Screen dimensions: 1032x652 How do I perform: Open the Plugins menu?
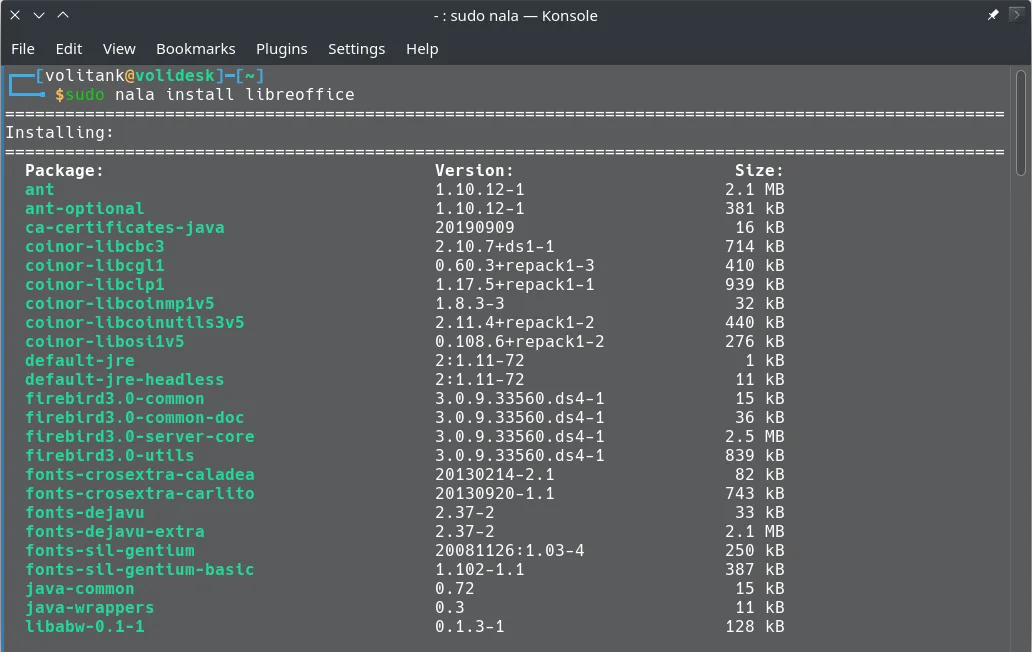coord(282,49)
